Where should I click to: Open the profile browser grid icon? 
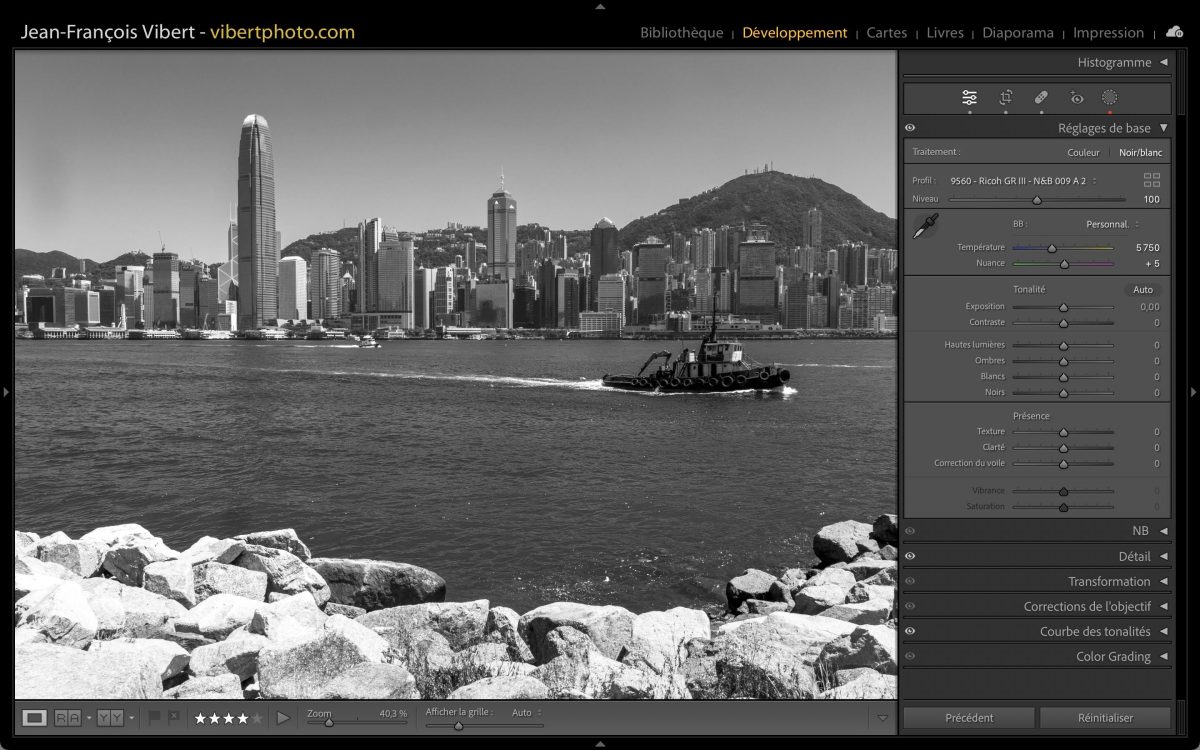coord(1151,180)
